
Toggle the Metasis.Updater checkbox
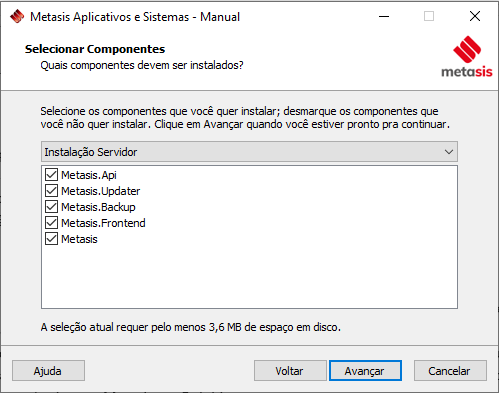pos(51,191)
